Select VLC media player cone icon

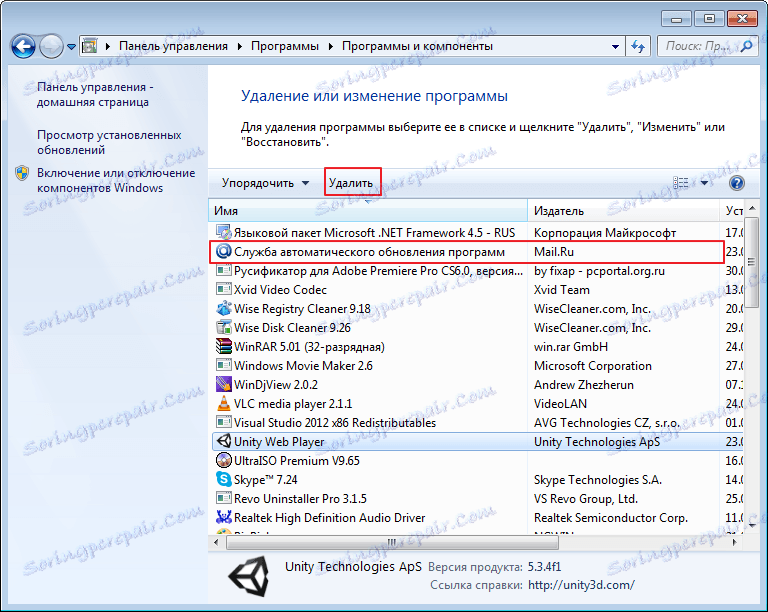pyautogui.click(x=224, y=403)
